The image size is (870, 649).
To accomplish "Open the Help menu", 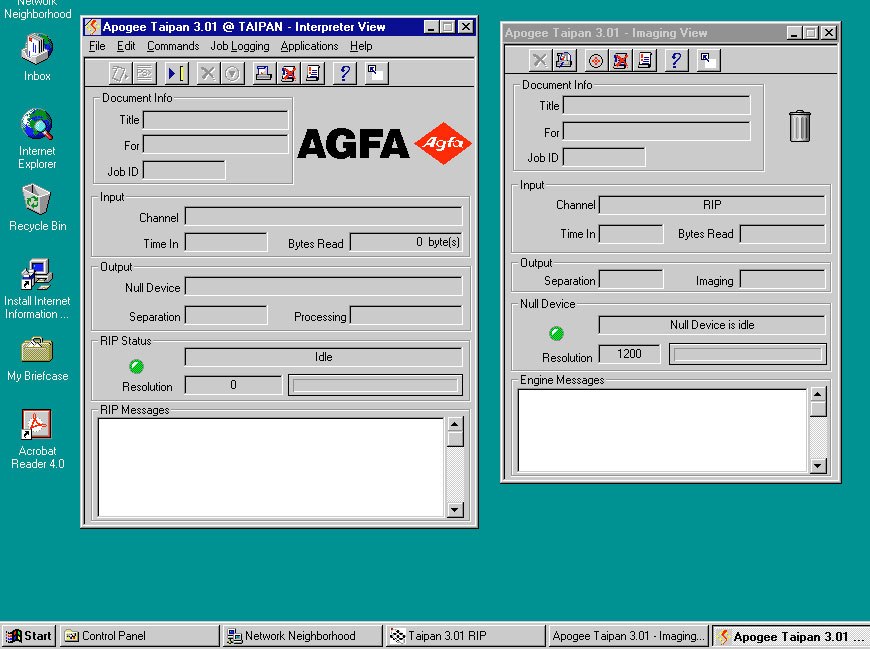I will [361, 46].
